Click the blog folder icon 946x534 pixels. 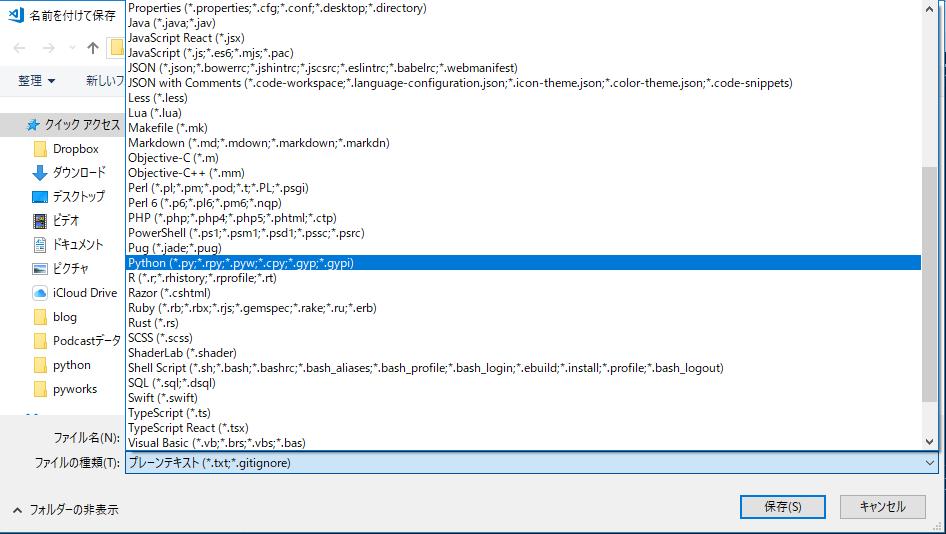pos(40,317)
